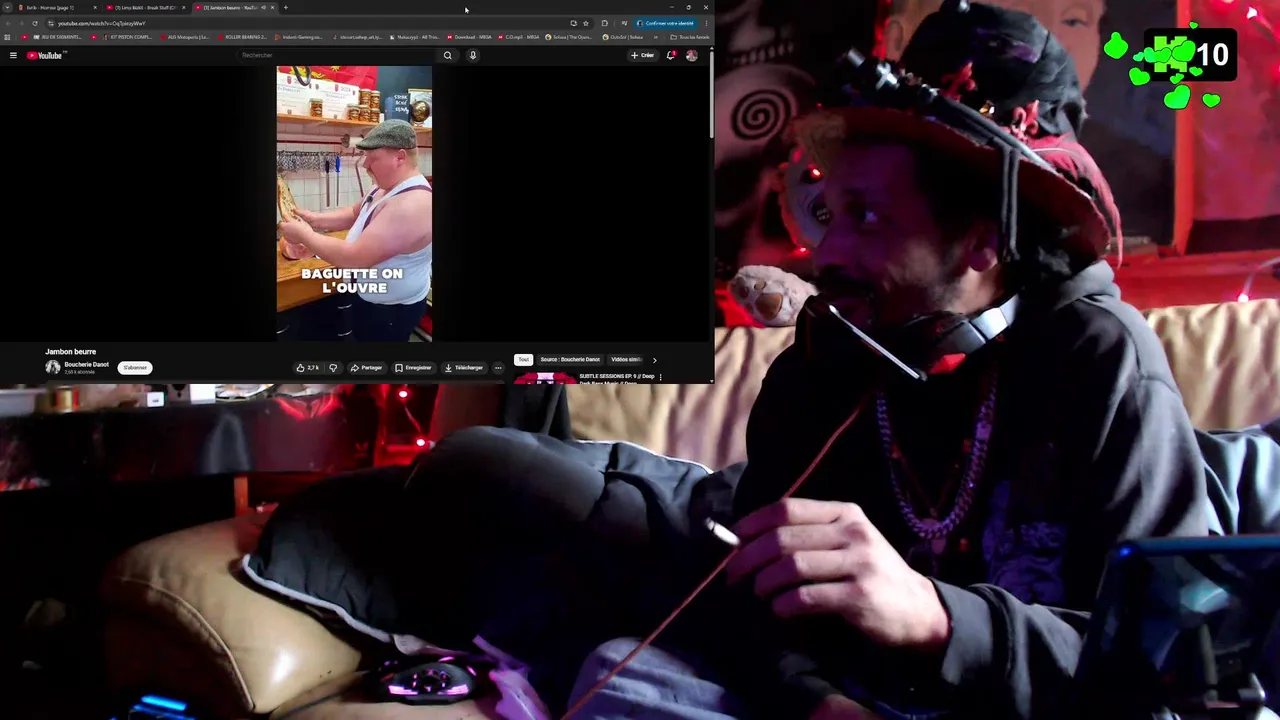1280x720 pixels.
Task: Like the Jambon beurre video
Action: tap(308, 367)
